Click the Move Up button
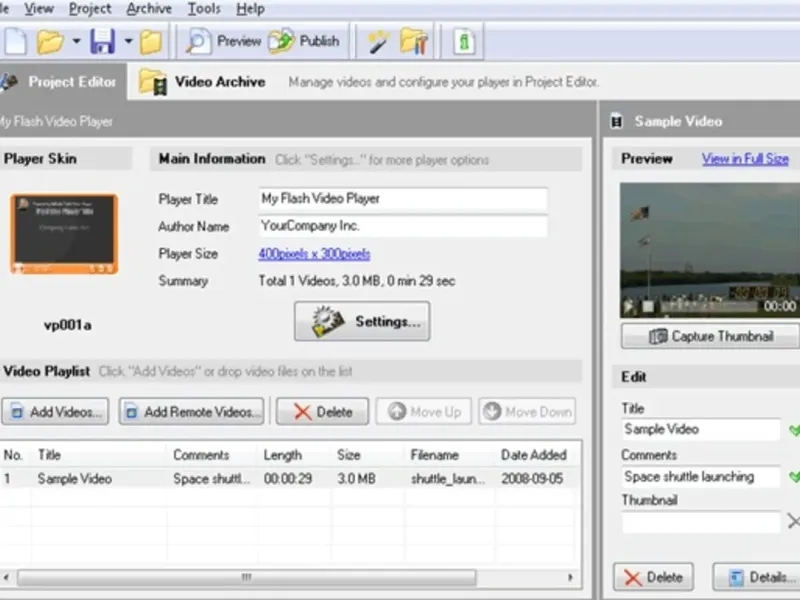The image size is (800, 600). 424,412
